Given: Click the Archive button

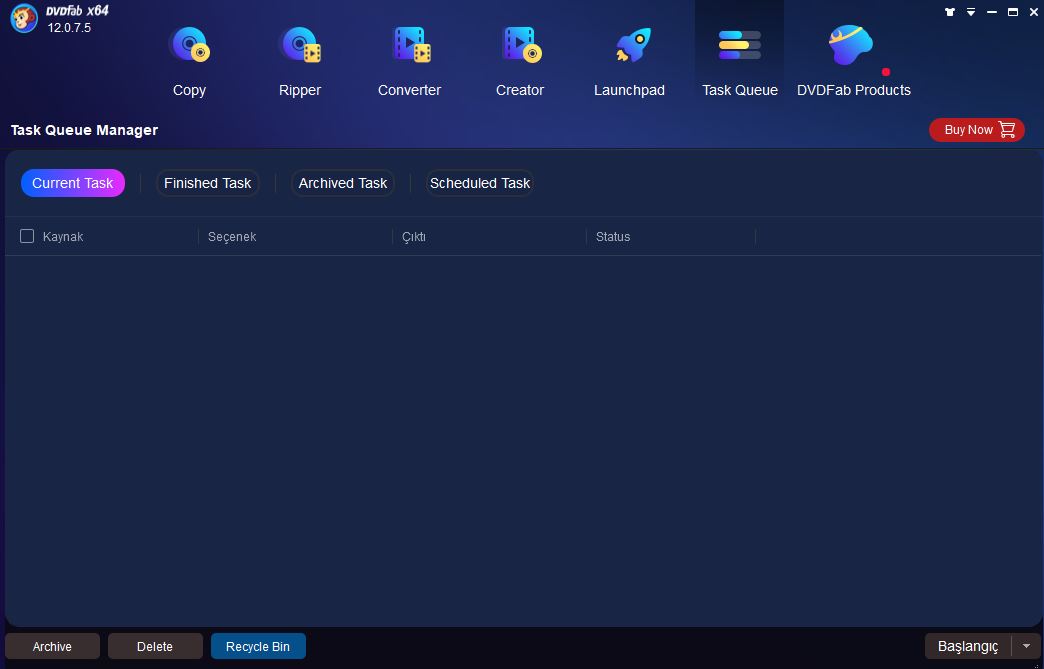Looking at the screenshot, I should 52,646.
